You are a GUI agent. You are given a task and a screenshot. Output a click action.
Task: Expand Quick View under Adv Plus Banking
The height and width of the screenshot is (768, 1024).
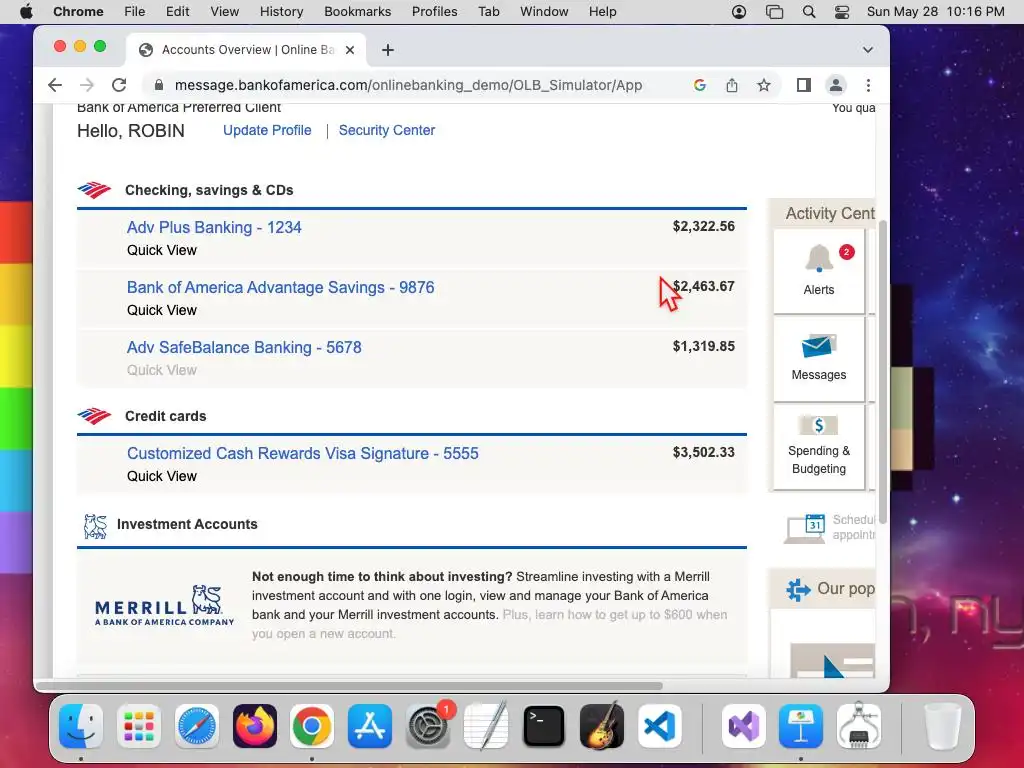pos(162,250)
